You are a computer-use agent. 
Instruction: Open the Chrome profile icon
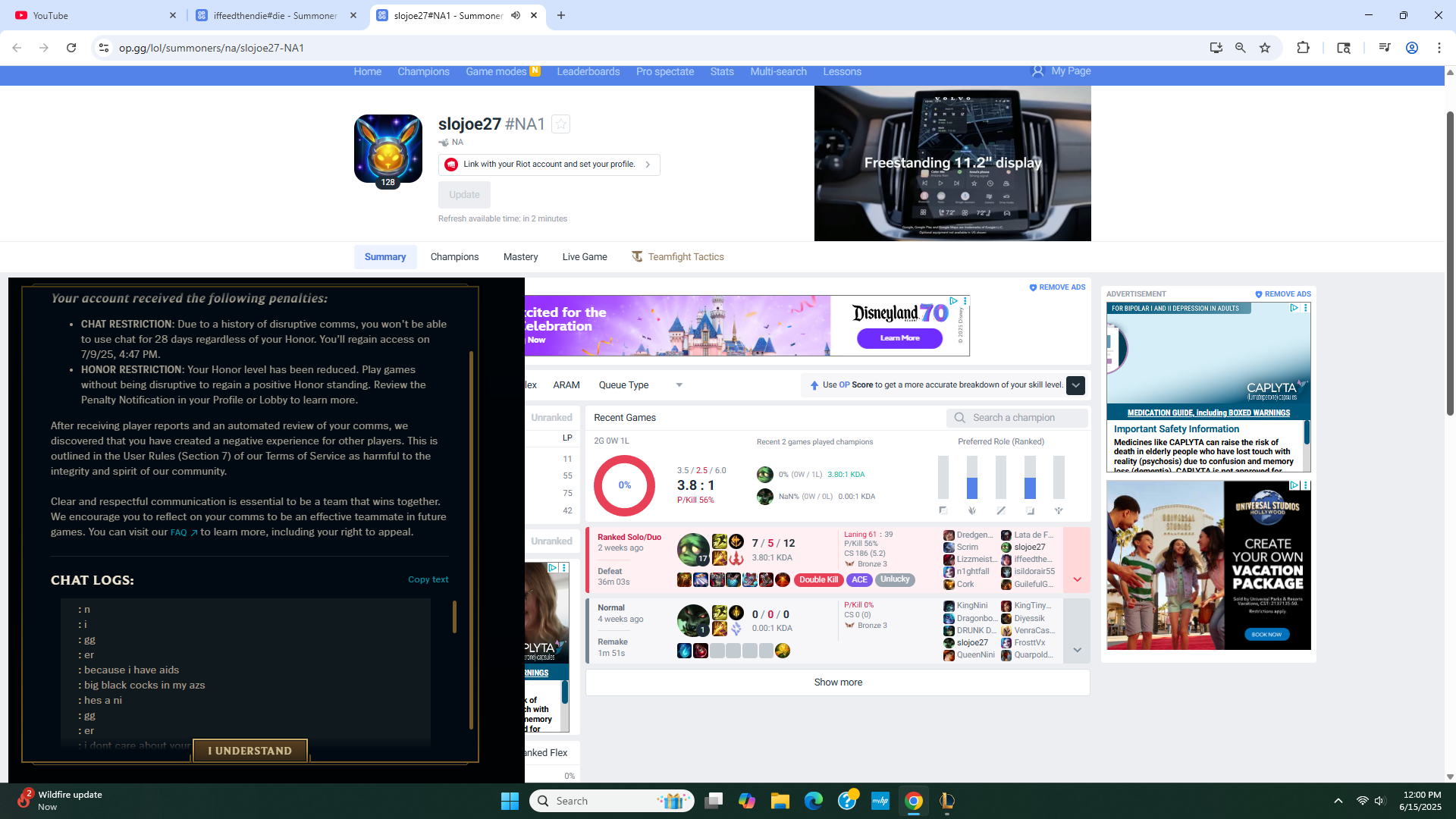click(1412, 48)
